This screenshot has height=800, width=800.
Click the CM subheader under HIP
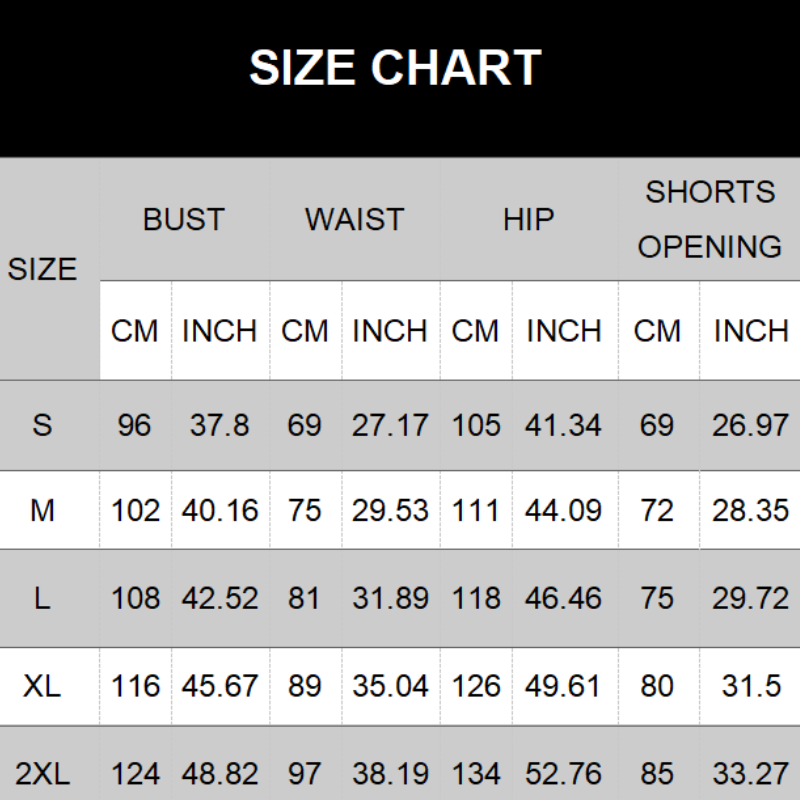coord(475,331)
